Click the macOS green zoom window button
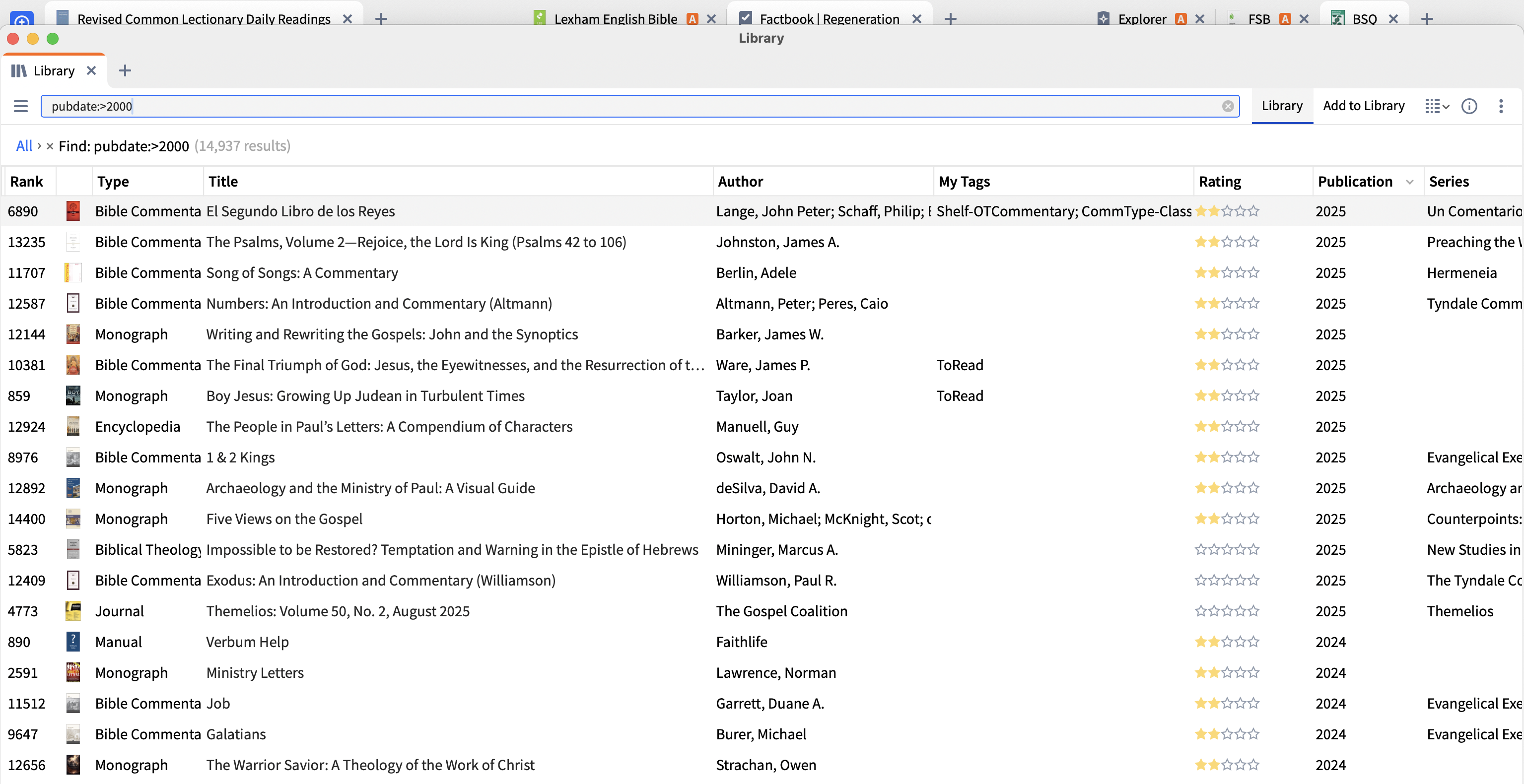1524x784 pixels. tap(53, 38)
